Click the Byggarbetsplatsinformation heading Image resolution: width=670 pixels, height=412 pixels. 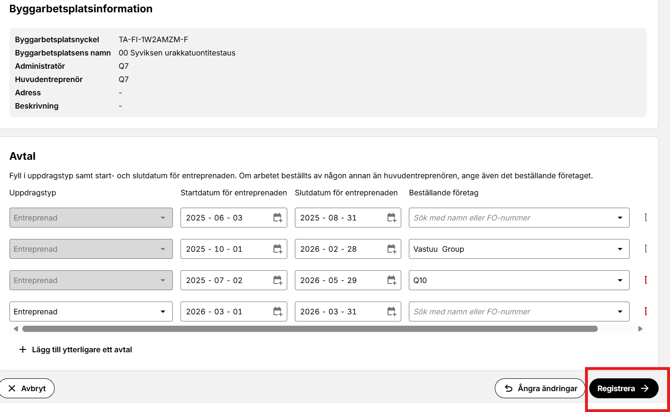coord(81,9)
